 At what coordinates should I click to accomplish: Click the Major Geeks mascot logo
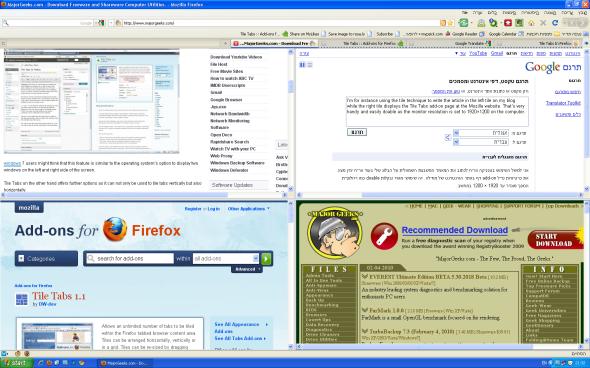(x=335, y=232)
